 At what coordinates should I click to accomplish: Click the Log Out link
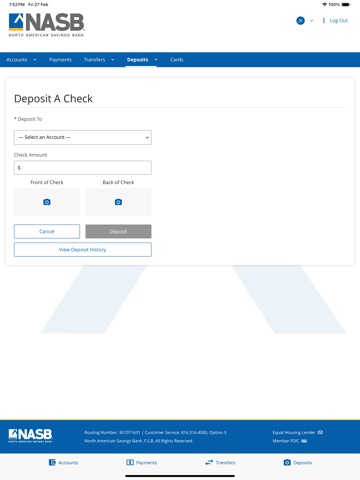[x=338, y=21]
